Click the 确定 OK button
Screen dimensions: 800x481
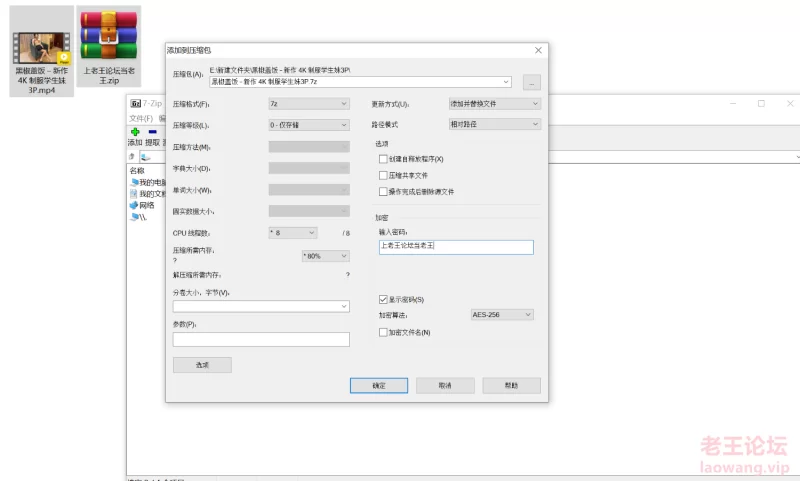point(379,386)
